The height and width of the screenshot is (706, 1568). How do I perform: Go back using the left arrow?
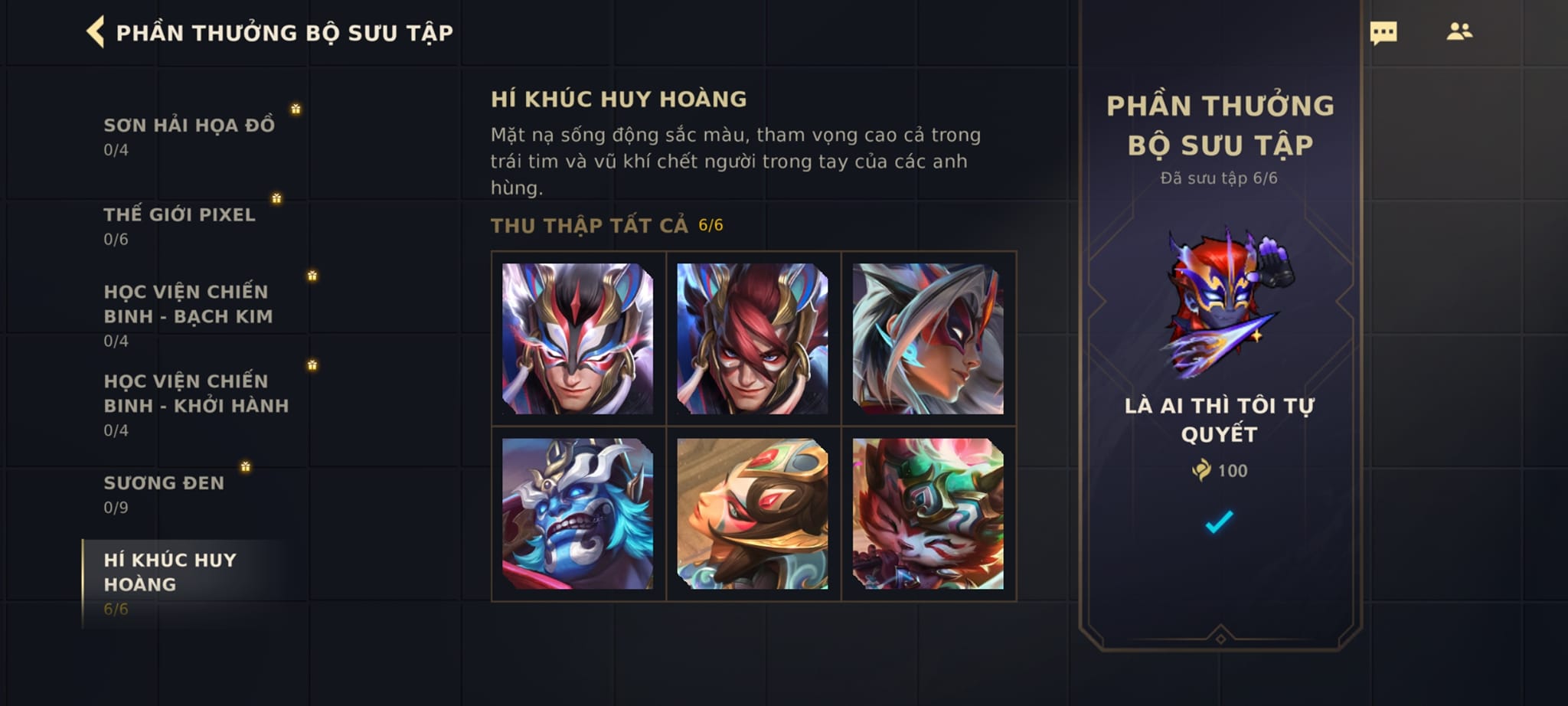coord(95,32)
